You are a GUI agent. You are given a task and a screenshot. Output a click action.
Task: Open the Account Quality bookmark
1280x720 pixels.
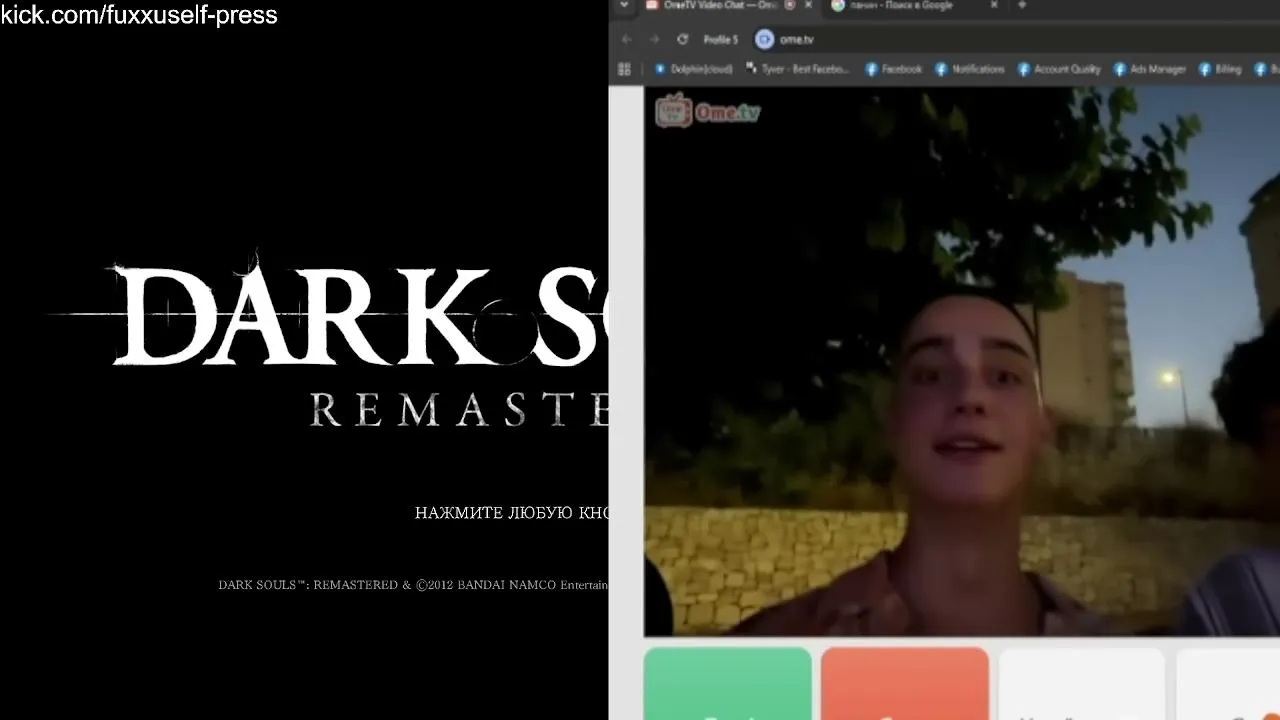click(1059, 69)
